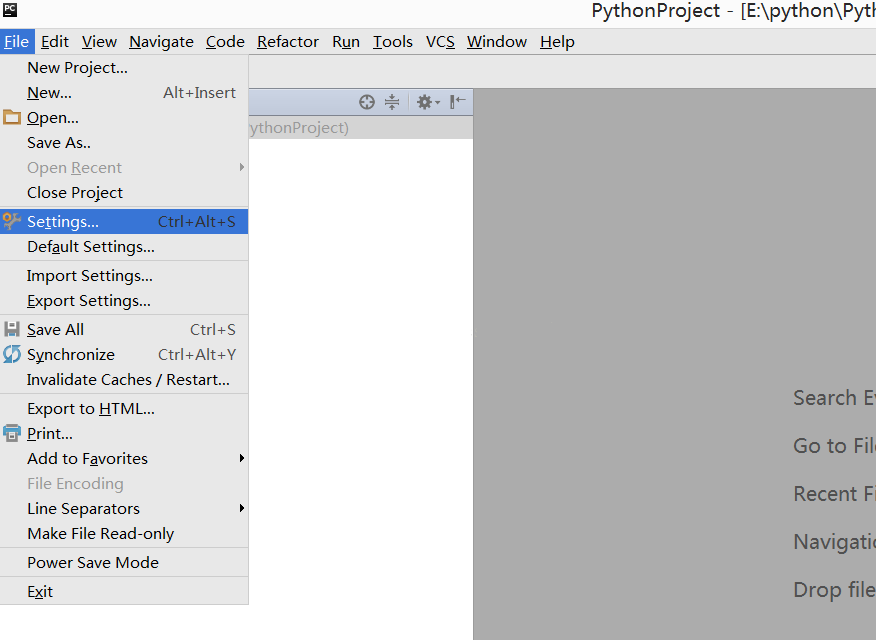Open the VCS menu

coord(440,42)
